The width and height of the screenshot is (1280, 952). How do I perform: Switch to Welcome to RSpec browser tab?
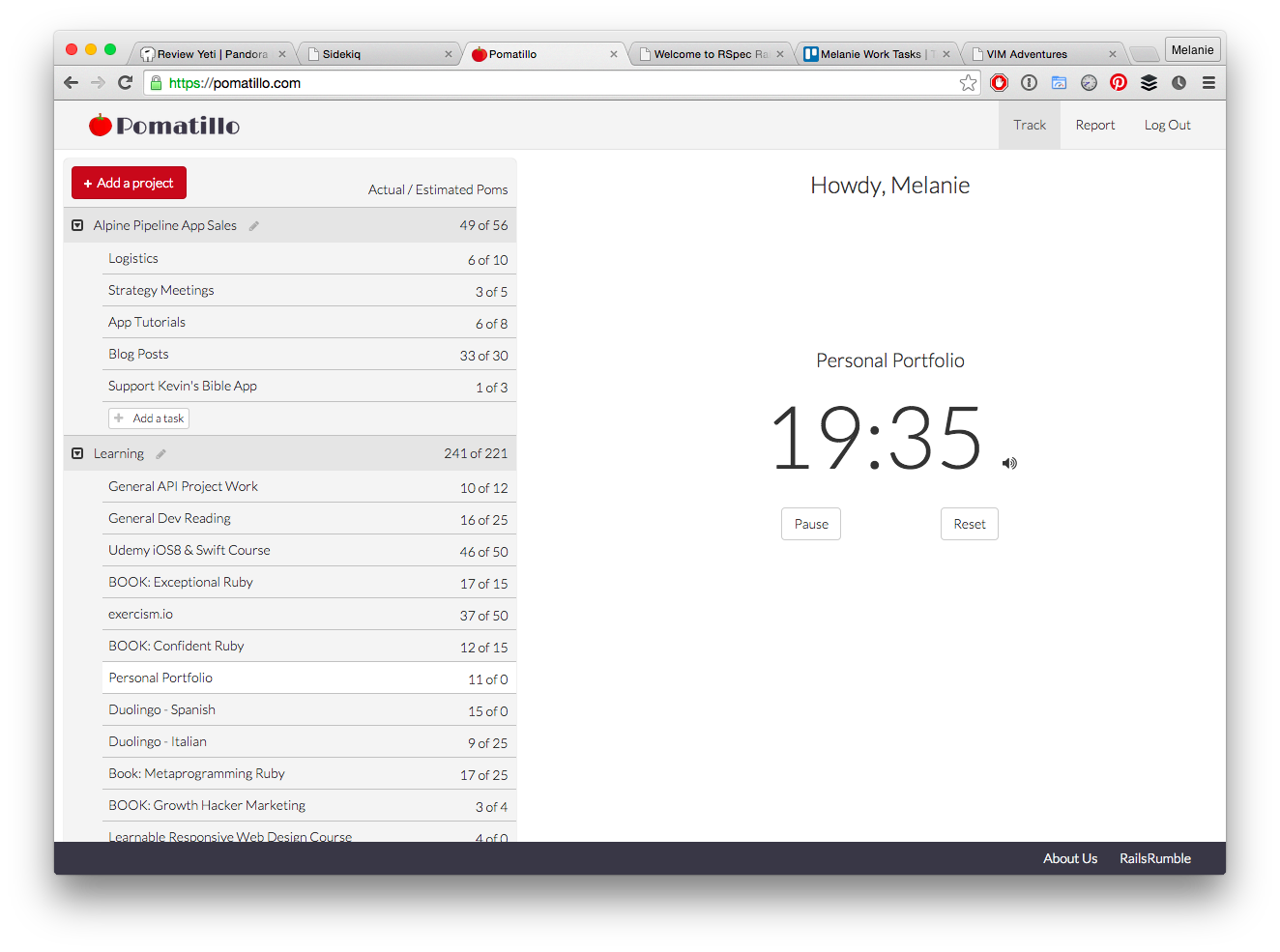711,54
